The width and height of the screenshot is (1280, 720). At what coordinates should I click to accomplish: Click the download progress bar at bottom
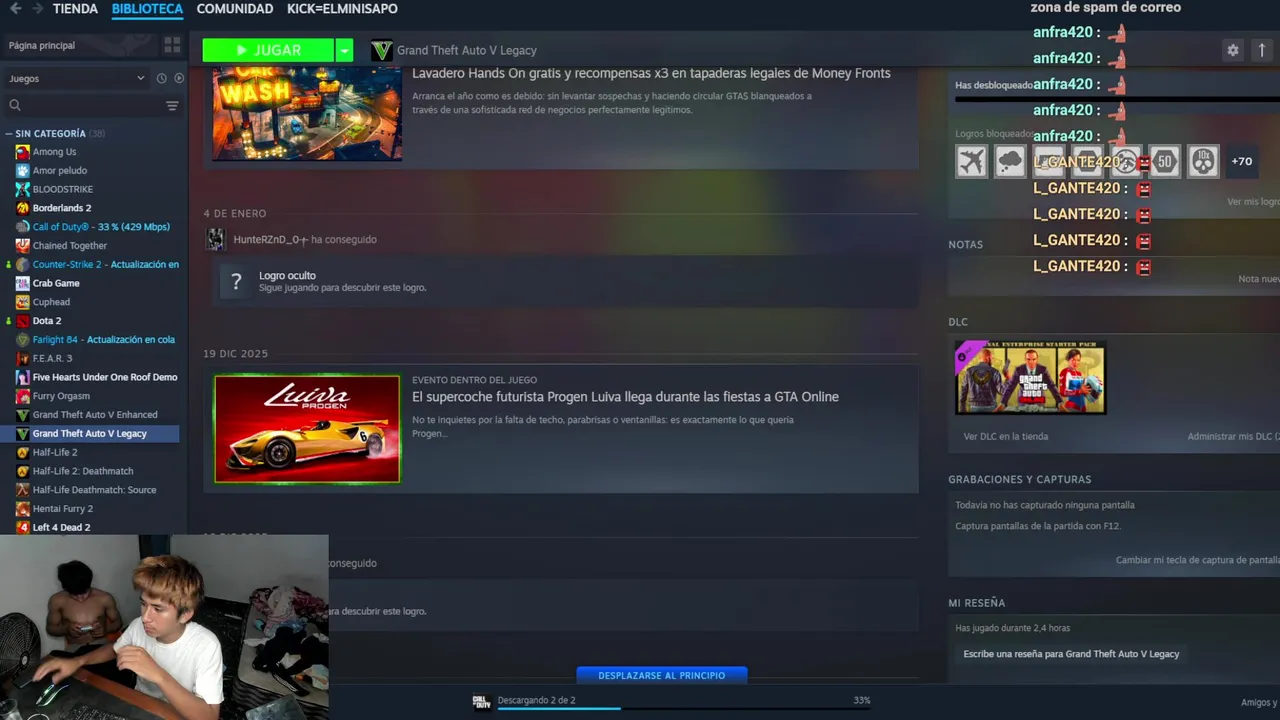tap(683, 709)
